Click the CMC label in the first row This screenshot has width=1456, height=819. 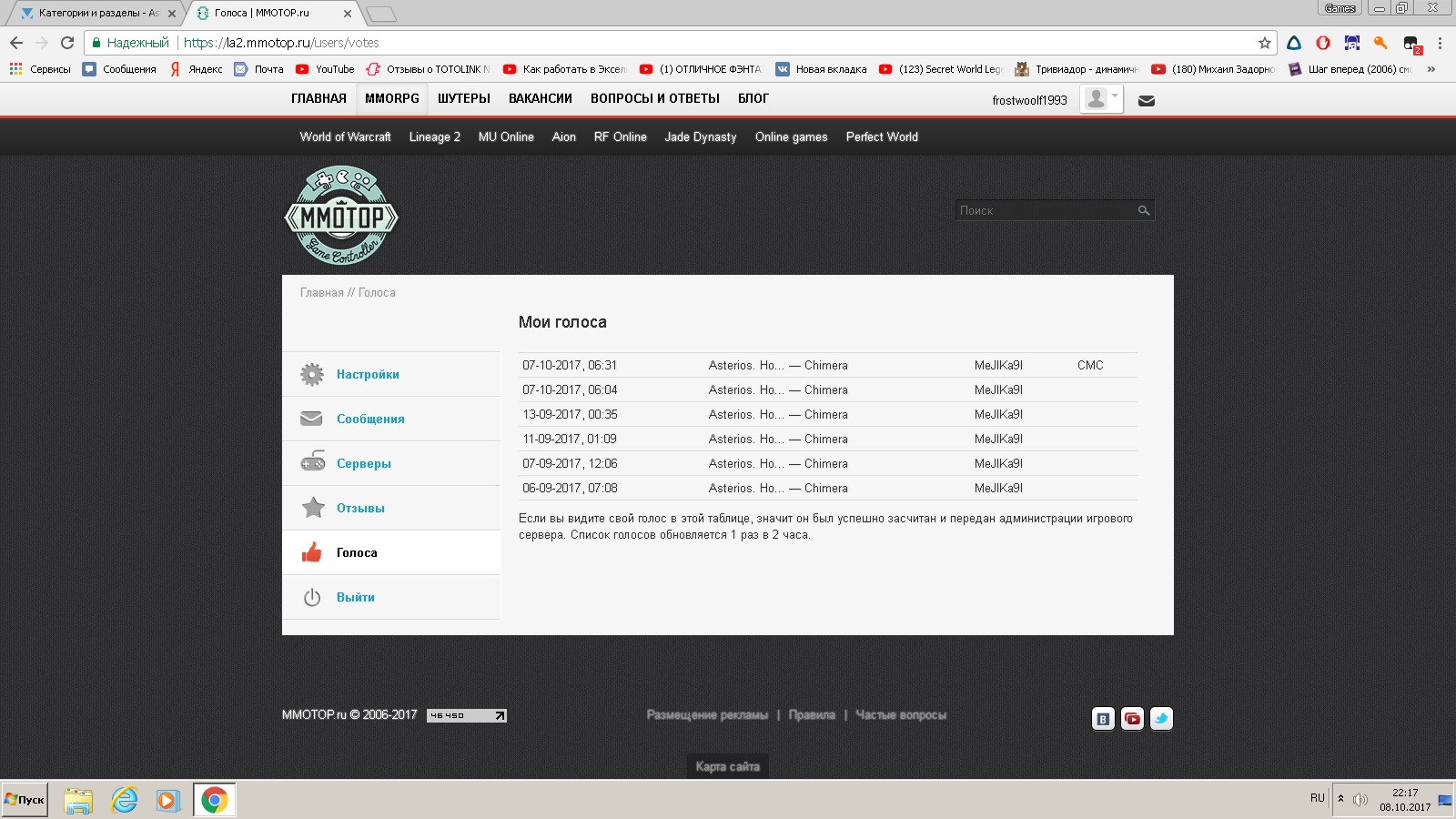tap(1090, 365)
